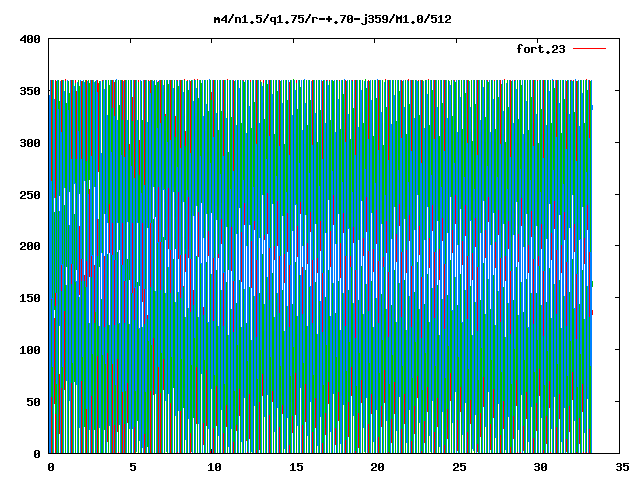Viewport: 640px width, 480px height.
Task: Click the y-axis label 350
Action: 30,91
